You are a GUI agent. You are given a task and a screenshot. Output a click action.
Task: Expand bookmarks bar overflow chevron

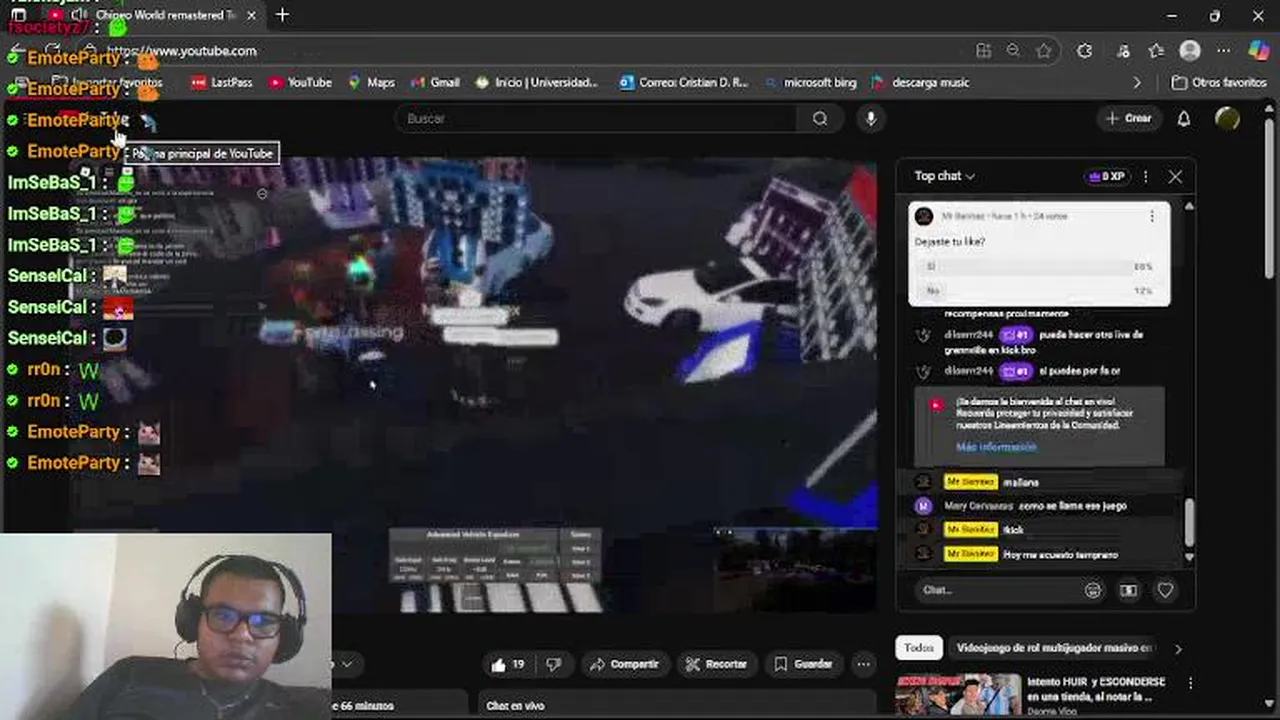point(1137,83)
